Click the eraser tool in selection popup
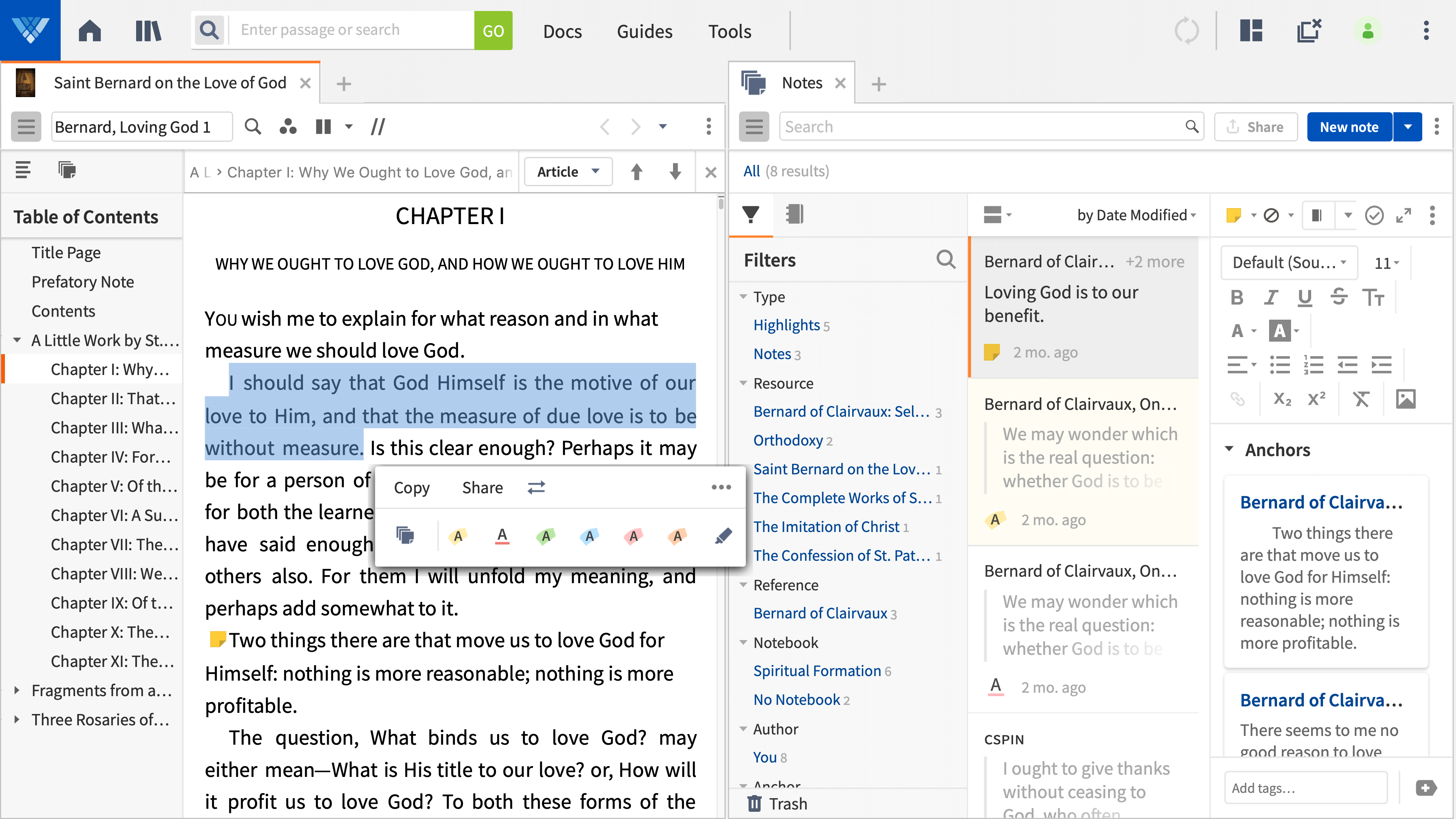The height and width of the screenshot is (819, 1456). [x=723, y=535]
